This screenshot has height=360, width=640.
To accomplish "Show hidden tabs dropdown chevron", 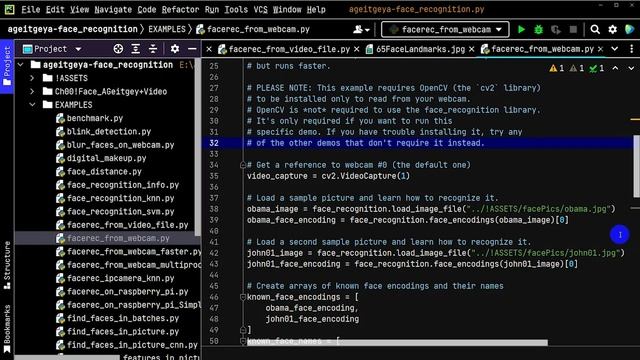I will click(615, 49).
